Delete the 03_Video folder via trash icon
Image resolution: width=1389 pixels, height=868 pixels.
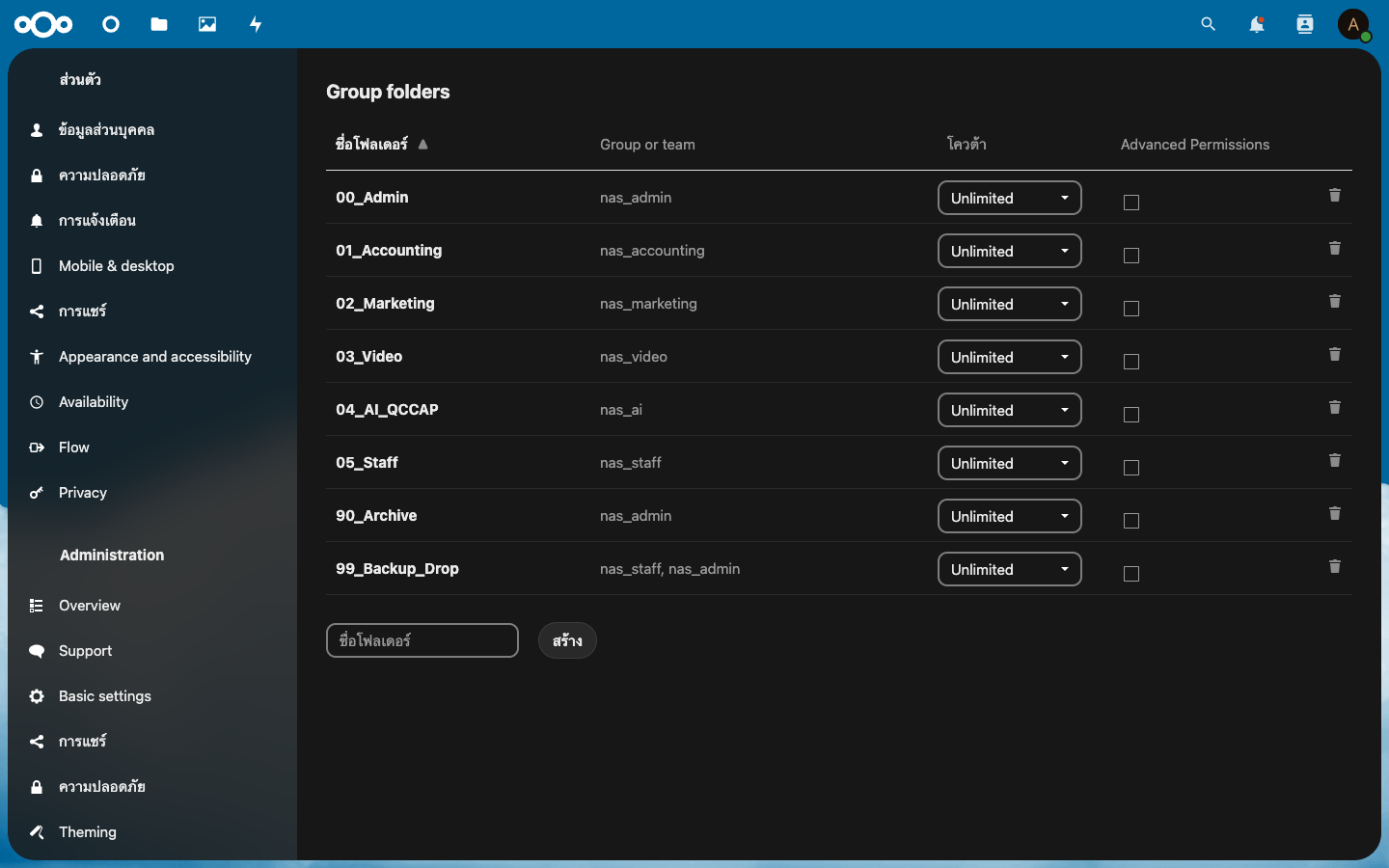tap(1335, 355)
